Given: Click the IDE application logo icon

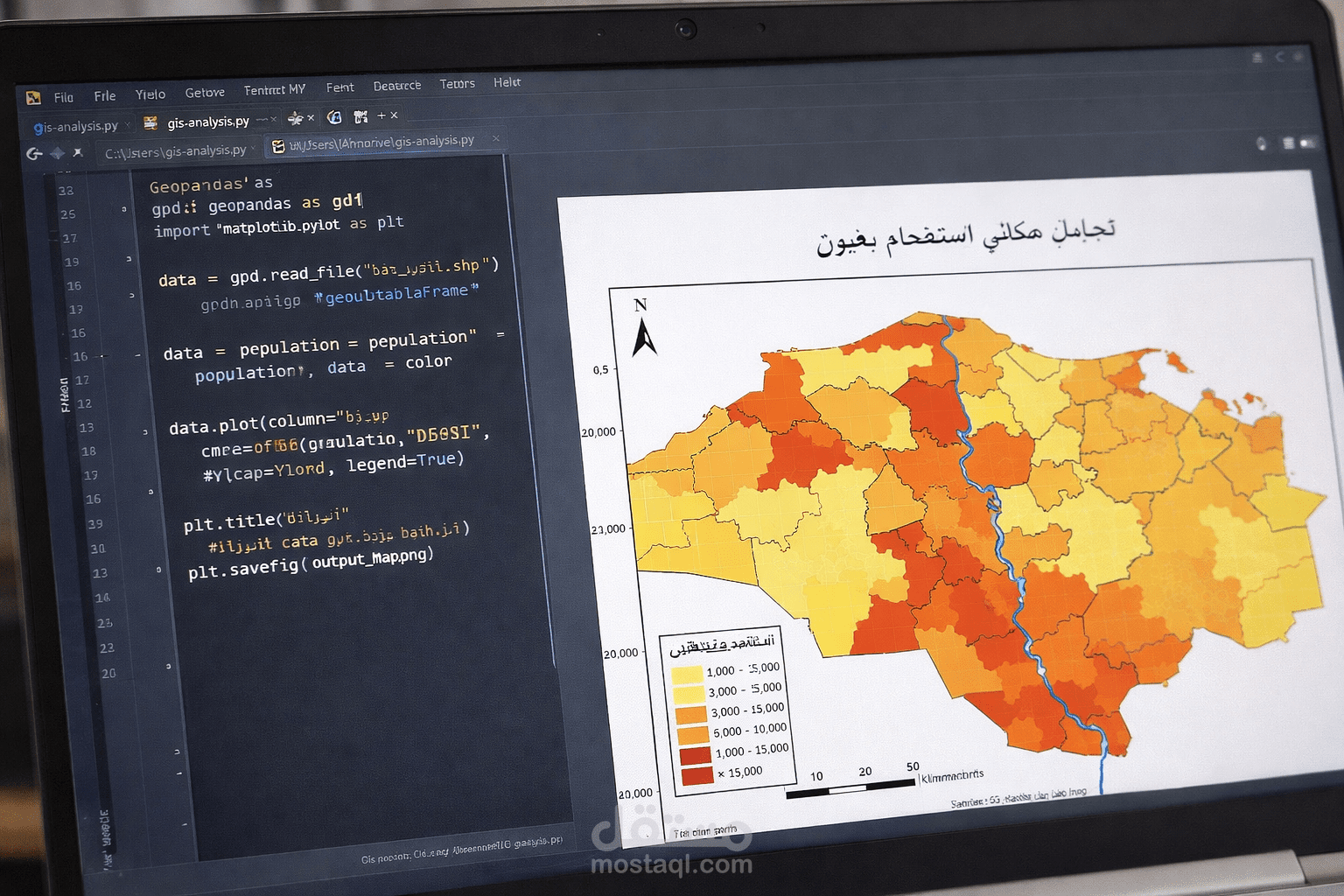Looking at the screenshot, I should [x=33, y=97].
